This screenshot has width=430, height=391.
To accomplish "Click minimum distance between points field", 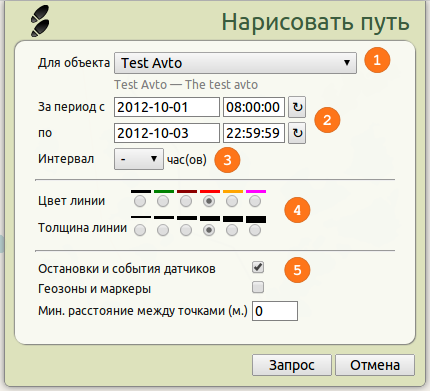I will point(275,311).
